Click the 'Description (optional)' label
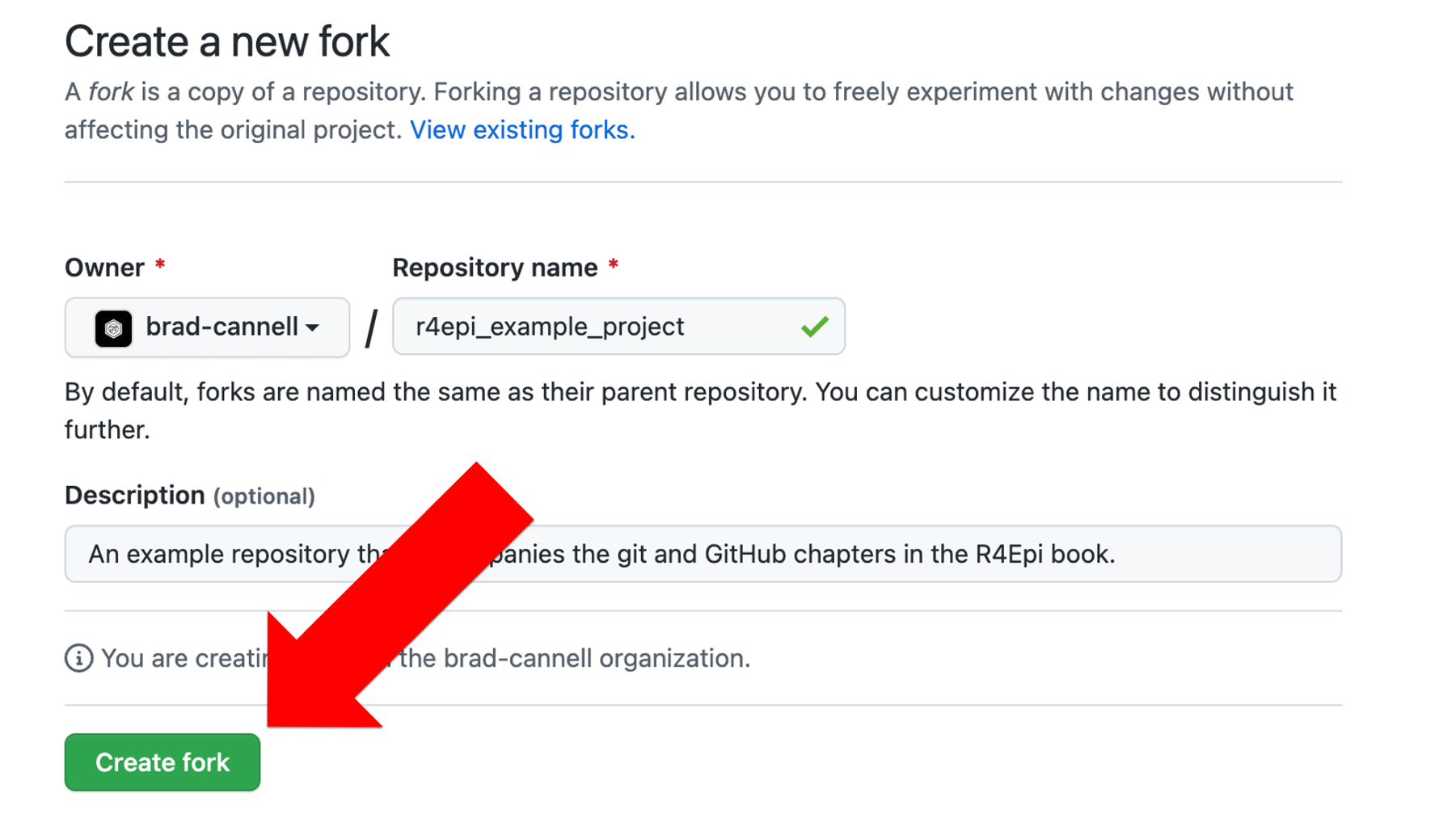This screenshot has width=1456, height=819. tap(190, 496)
